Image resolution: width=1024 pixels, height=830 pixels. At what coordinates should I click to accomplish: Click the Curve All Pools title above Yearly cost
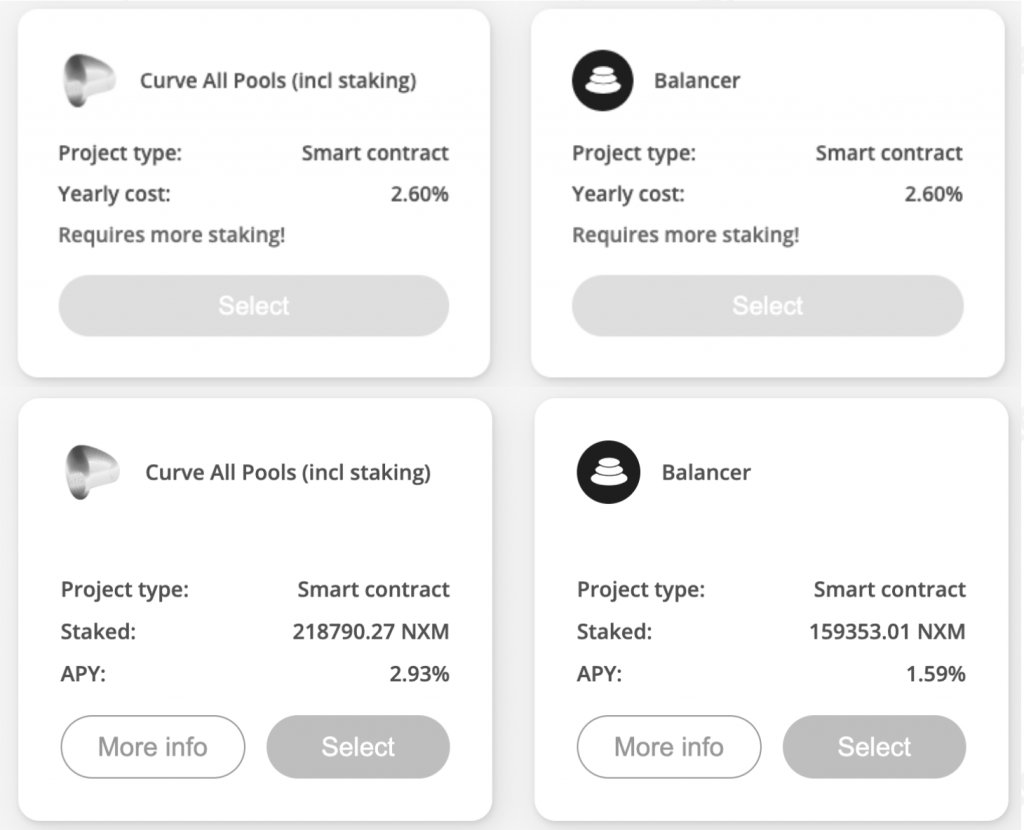click(278, 81)
